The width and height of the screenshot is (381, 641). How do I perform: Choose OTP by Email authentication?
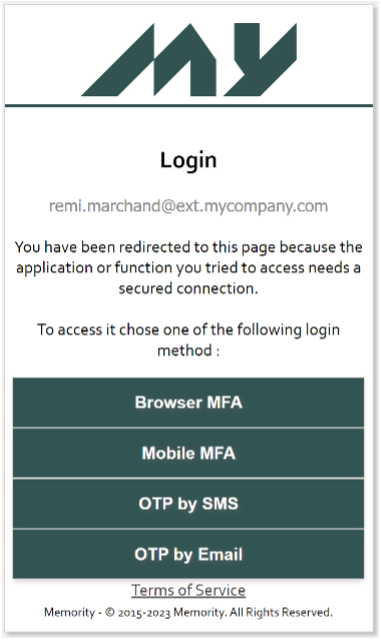[x=188, y=554]
